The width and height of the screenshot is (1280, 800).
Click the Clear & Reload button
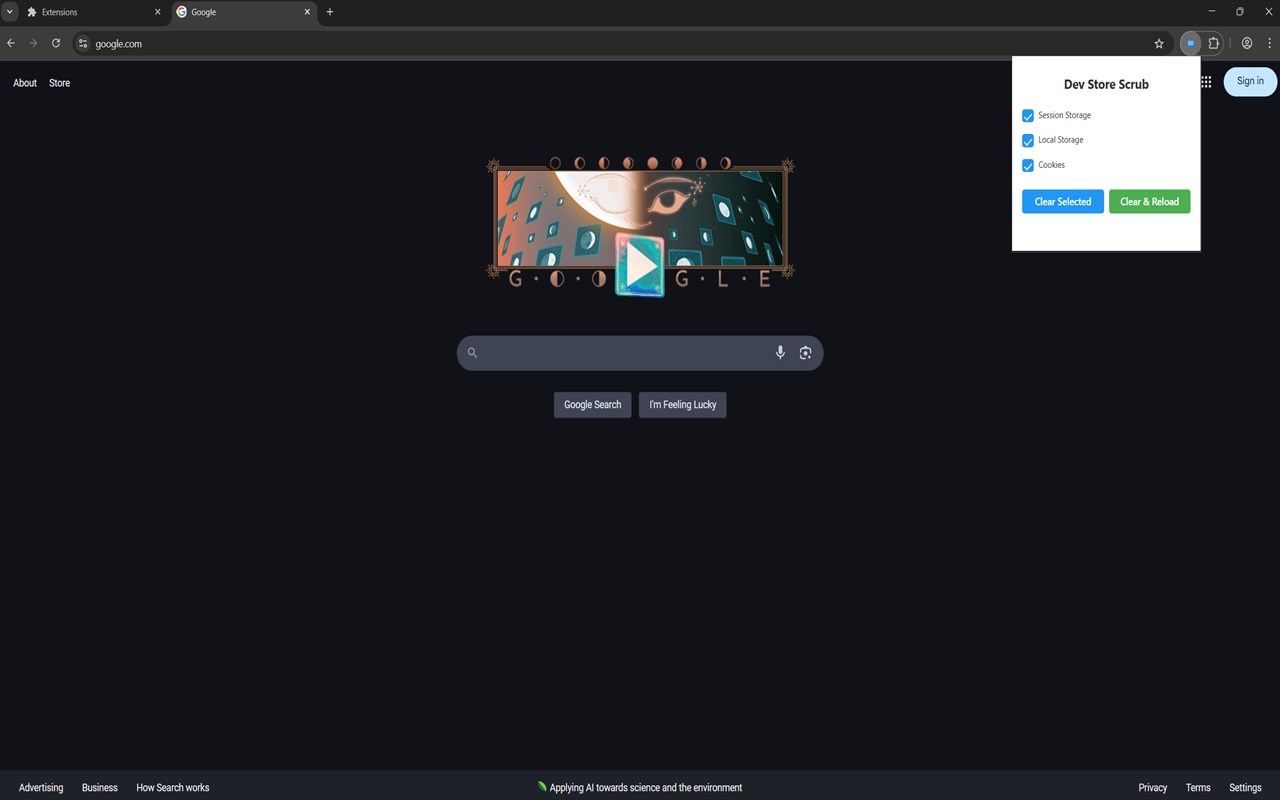tap(1149, 201)
